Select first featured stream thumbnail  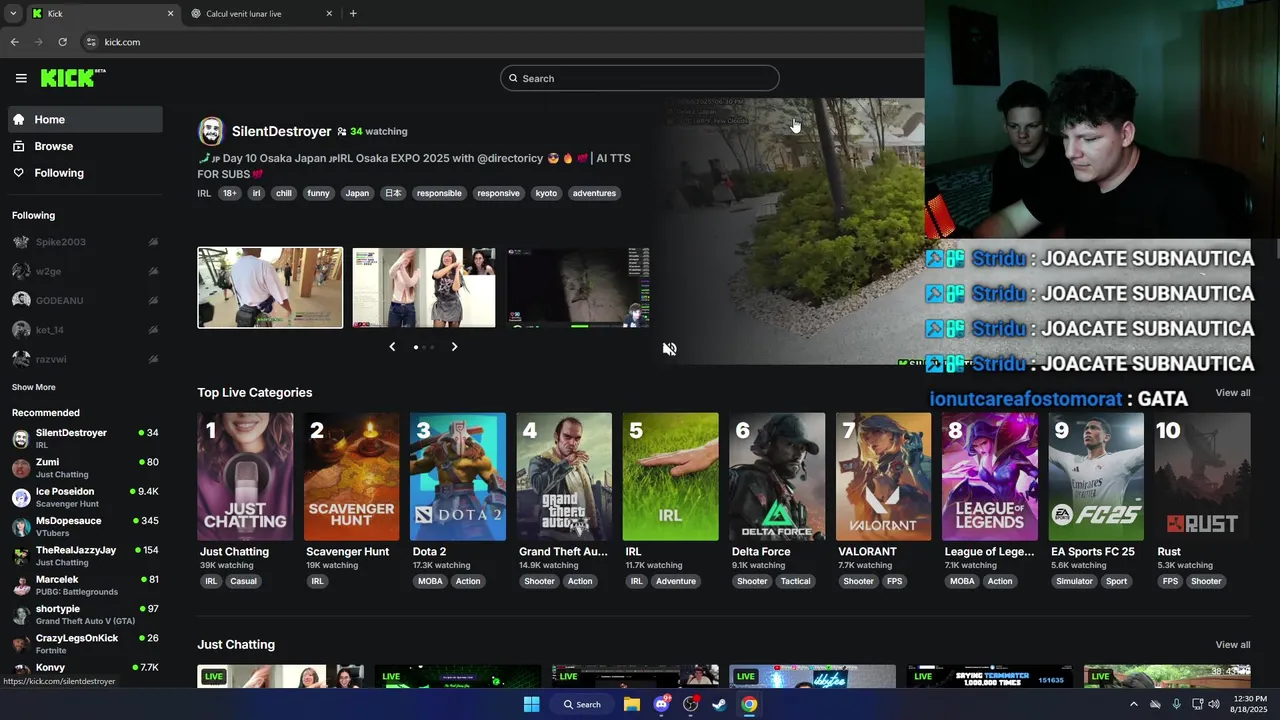coord(270,287)
